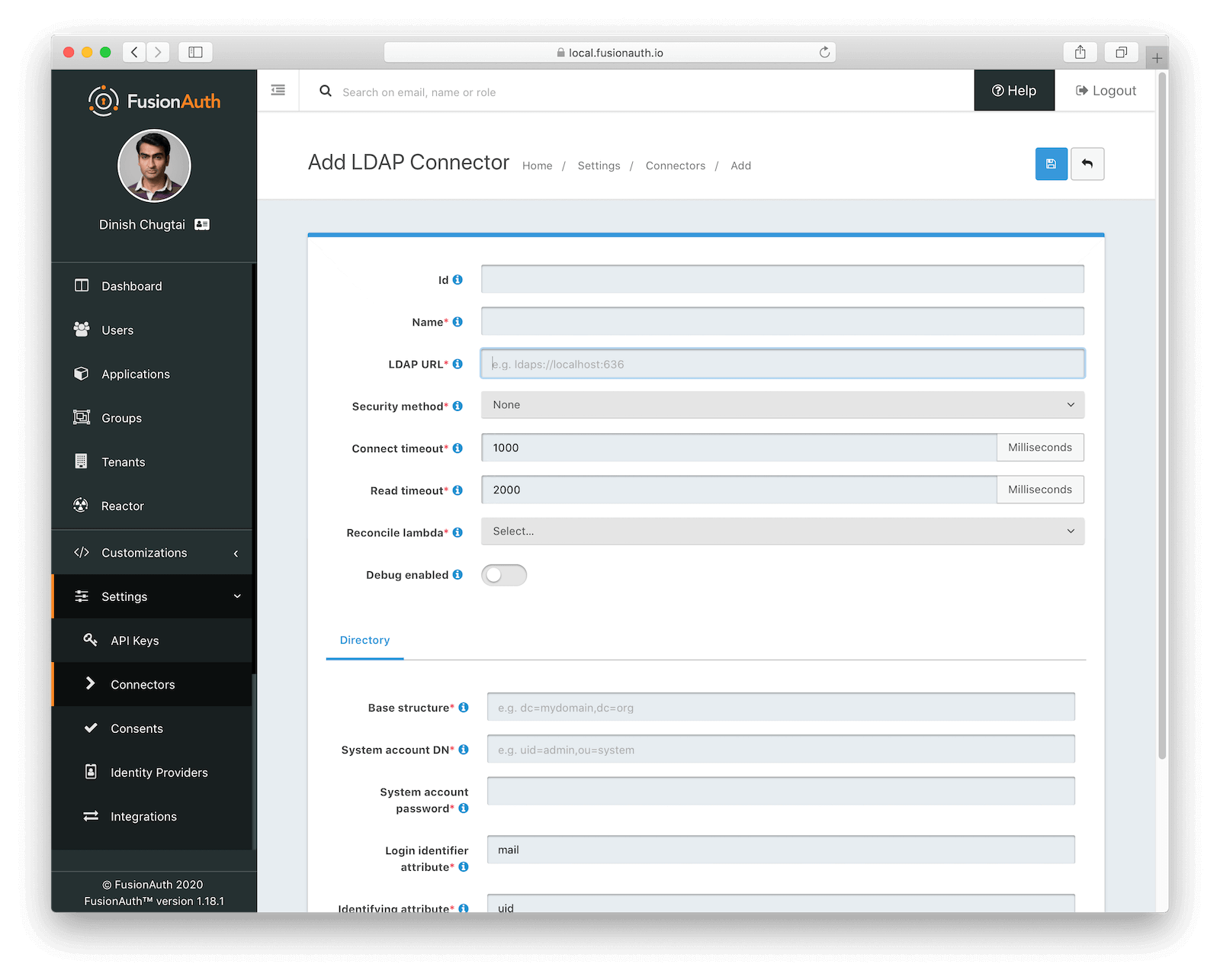Open Dashboard in the sidebar

coord(152,286)
